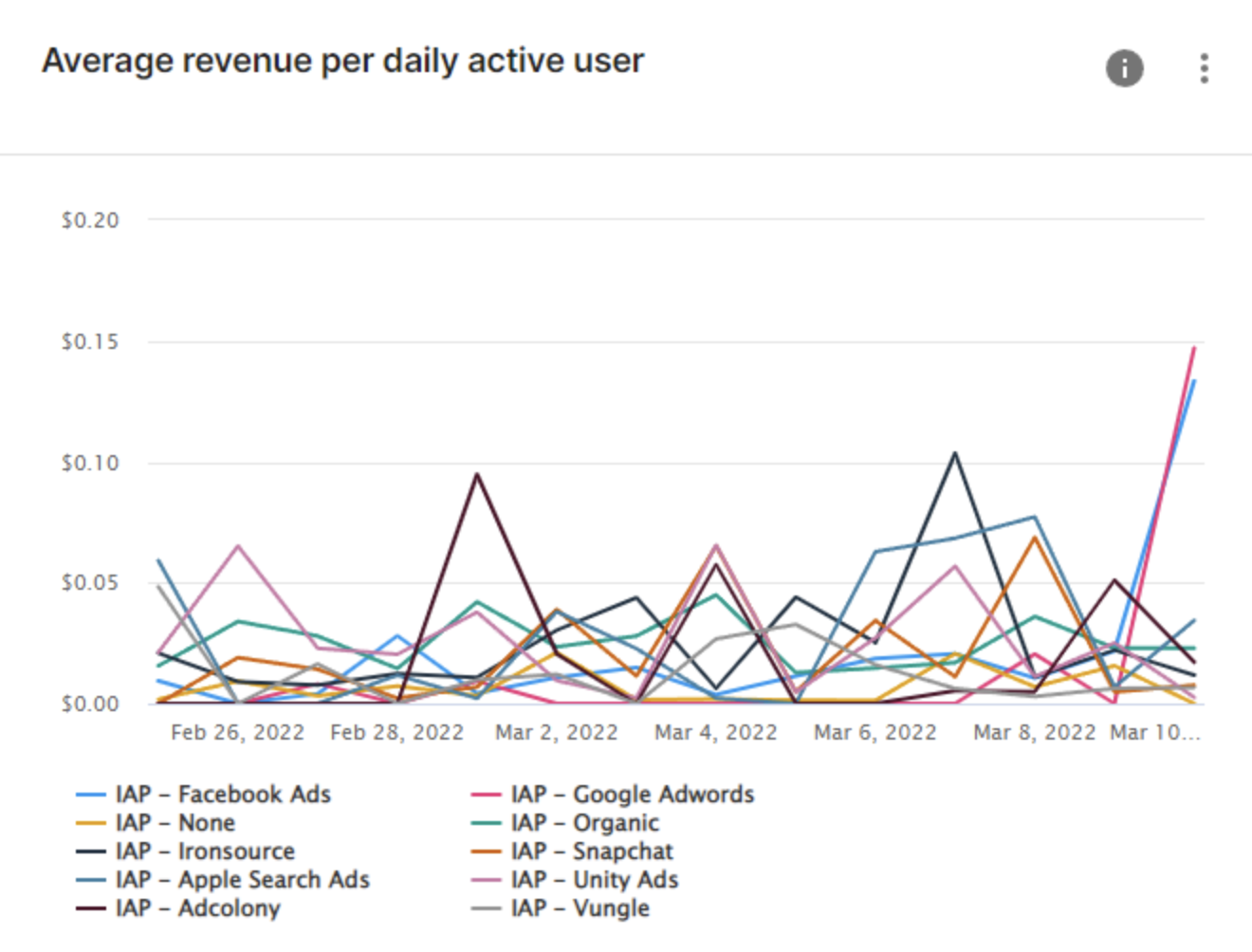Open the three-dot more options menu
The image size is (1252, 952).
(1204, 68)
